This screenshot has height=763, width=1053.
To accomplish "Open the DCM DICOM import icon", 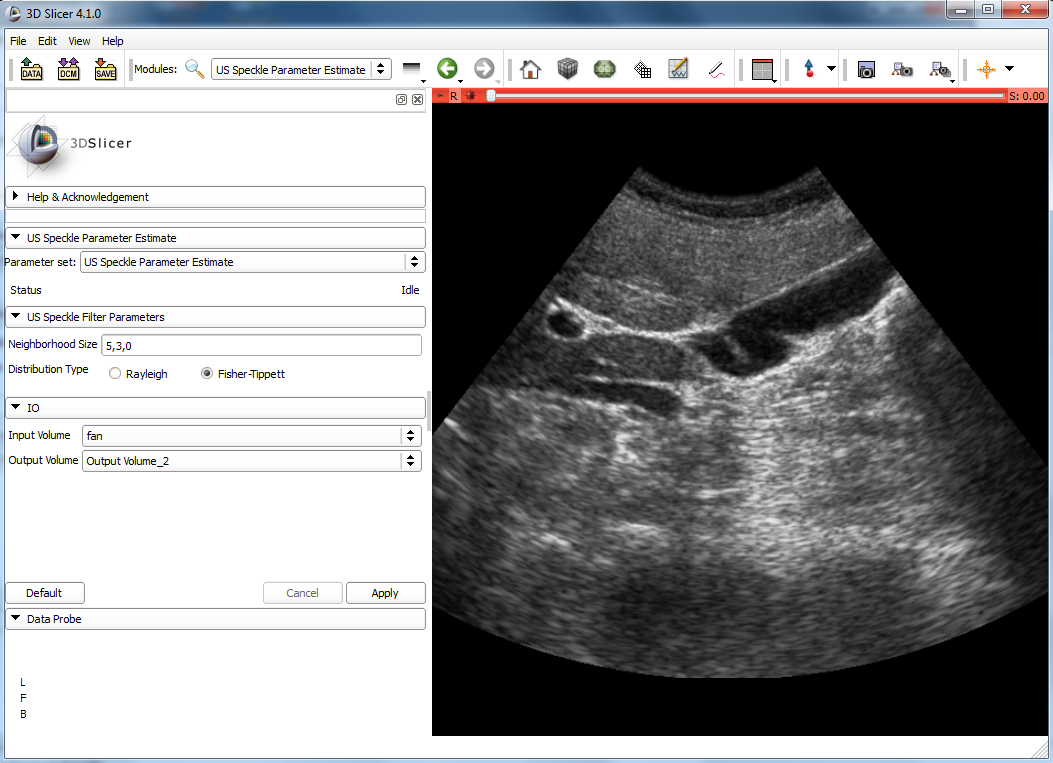I will (x=68, y=69).
